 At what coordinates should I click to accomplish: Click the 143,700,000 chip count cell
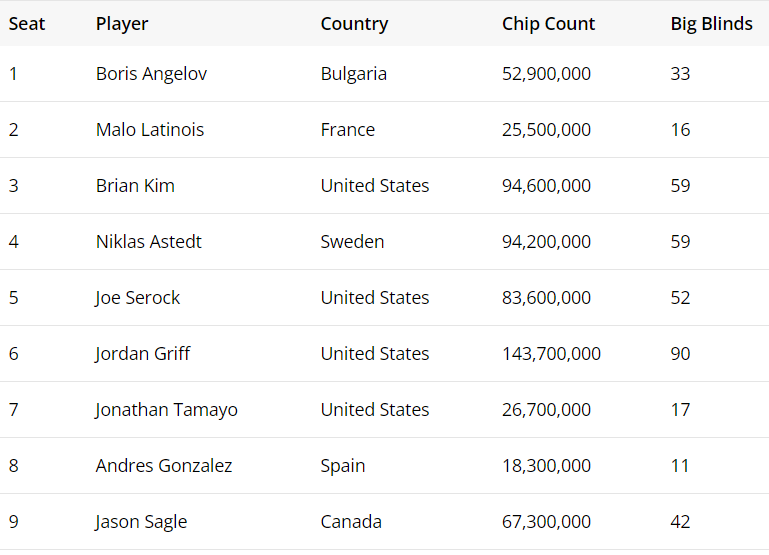(551, 354)
